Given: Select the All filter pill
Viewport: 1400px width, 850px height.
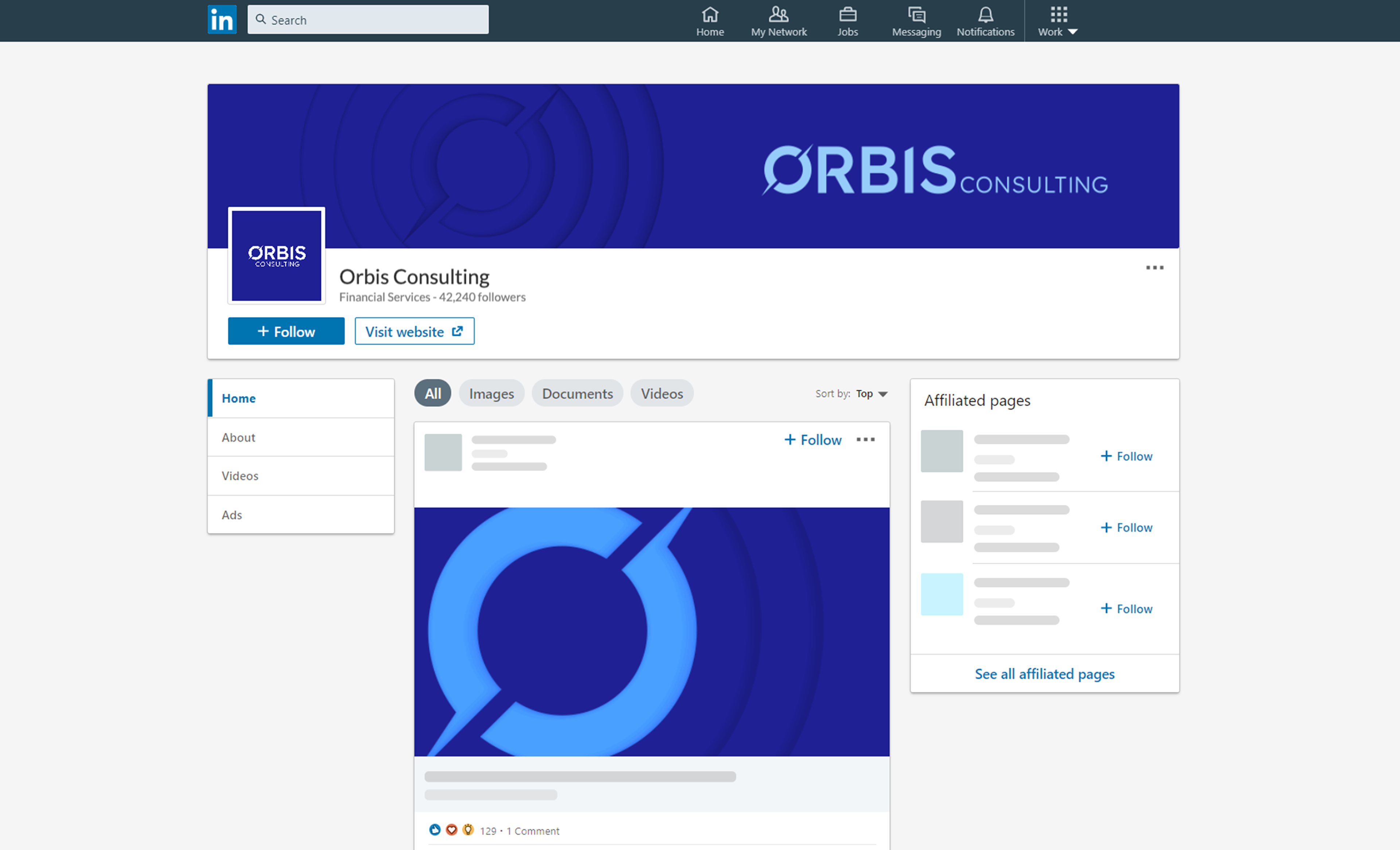Looking at the screenshot, I should click(433, 393).
